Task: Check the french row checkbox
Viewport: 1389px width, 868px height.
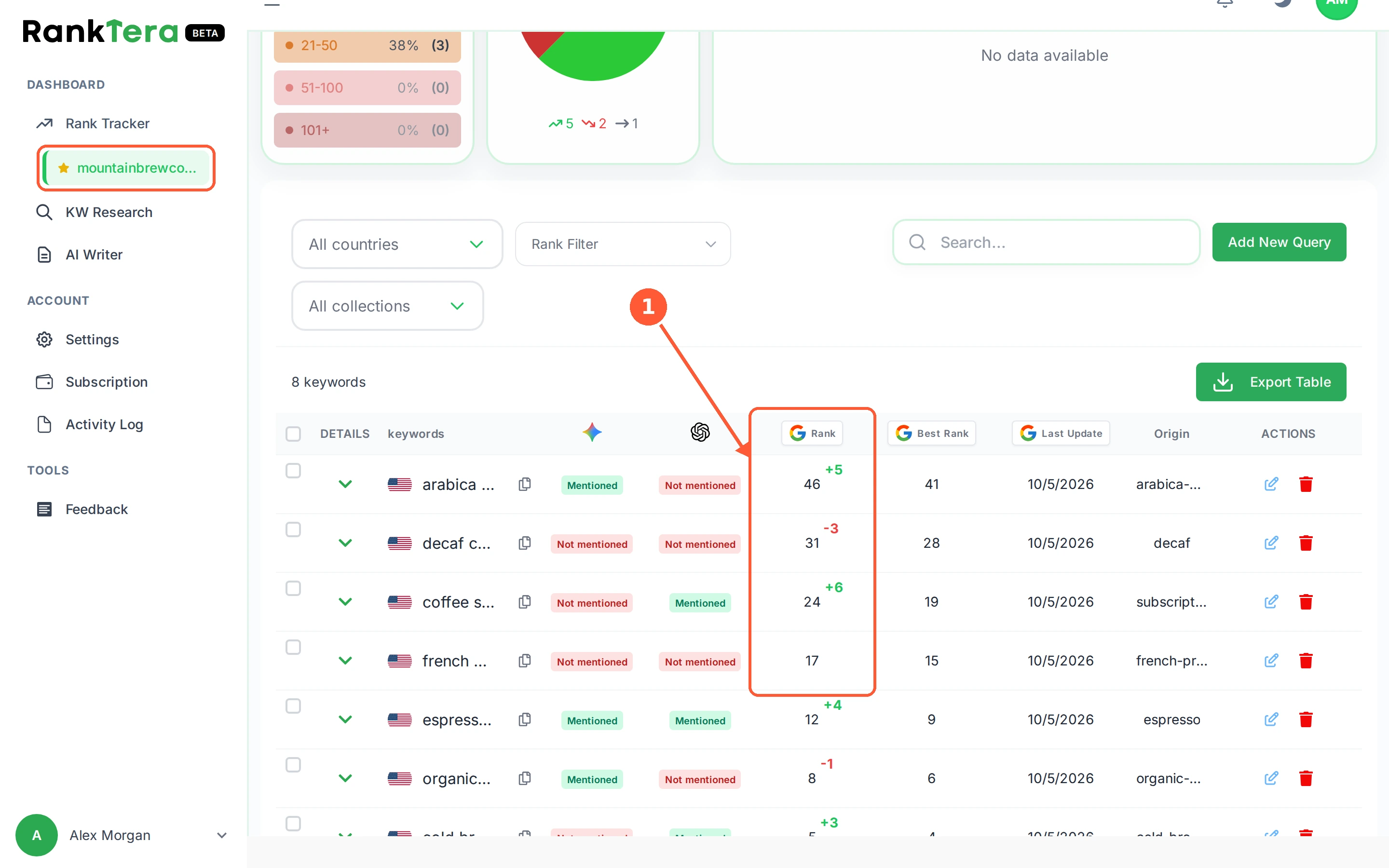Action: tap(293, 647)
